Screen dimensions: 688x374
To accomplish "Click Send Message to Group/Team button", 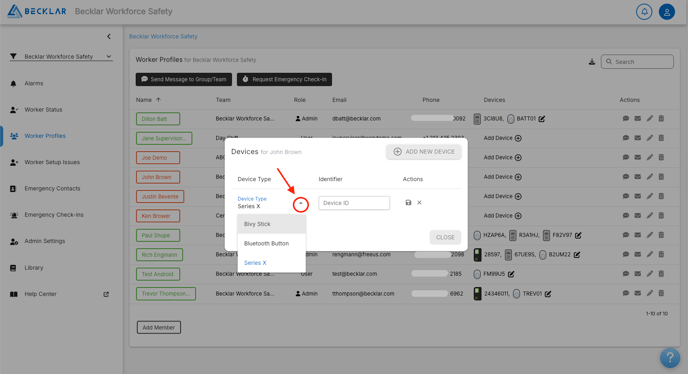I will point(183,79).
